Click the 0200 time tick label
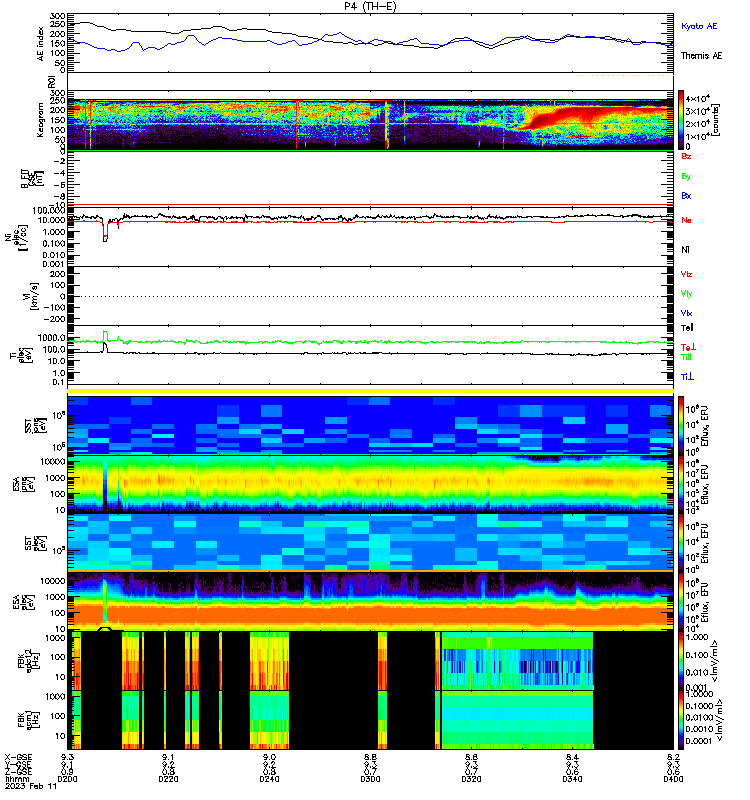Viewport: 750px width, 800px height. click(x=67, y=779)
